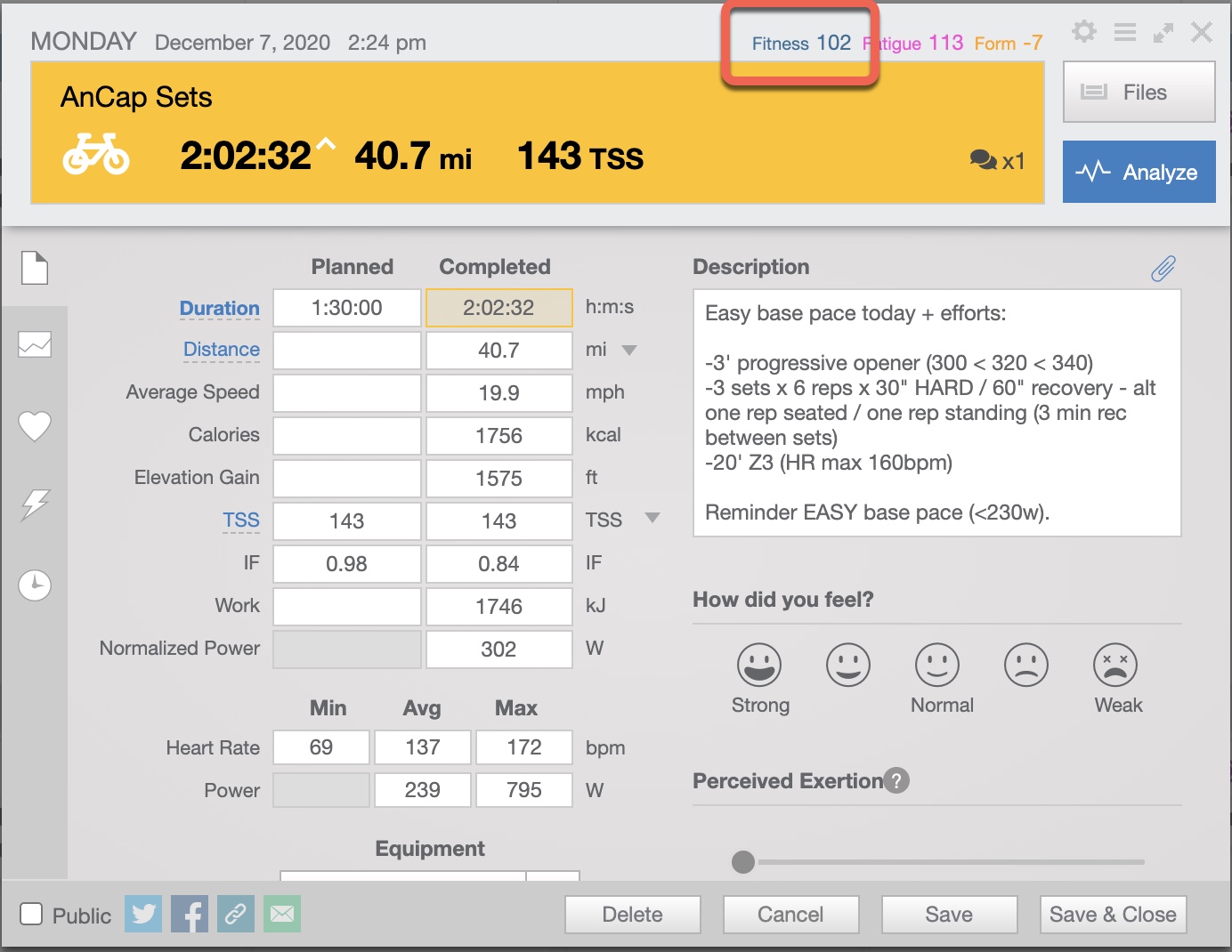Image resolution: width=1232 pixels, height=952 pixels.
Task: Open the chart graph sidebar tab
Action: [35, 344]
